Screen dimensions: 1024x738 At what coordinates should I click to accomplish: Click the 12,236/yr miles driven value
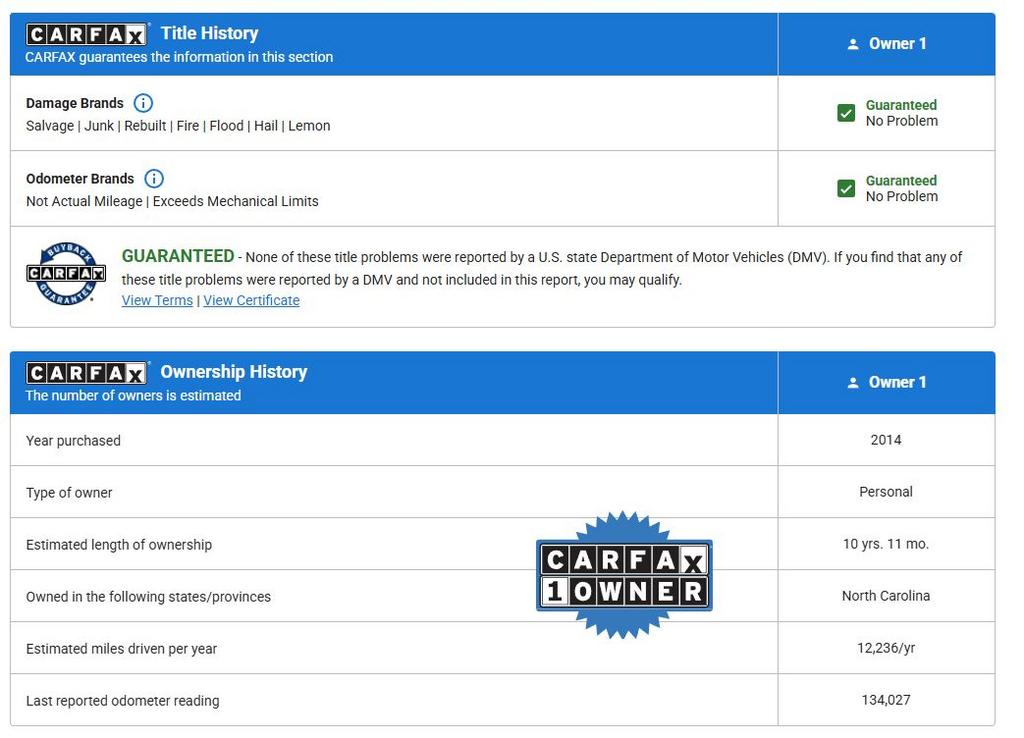tap(886, 648)
